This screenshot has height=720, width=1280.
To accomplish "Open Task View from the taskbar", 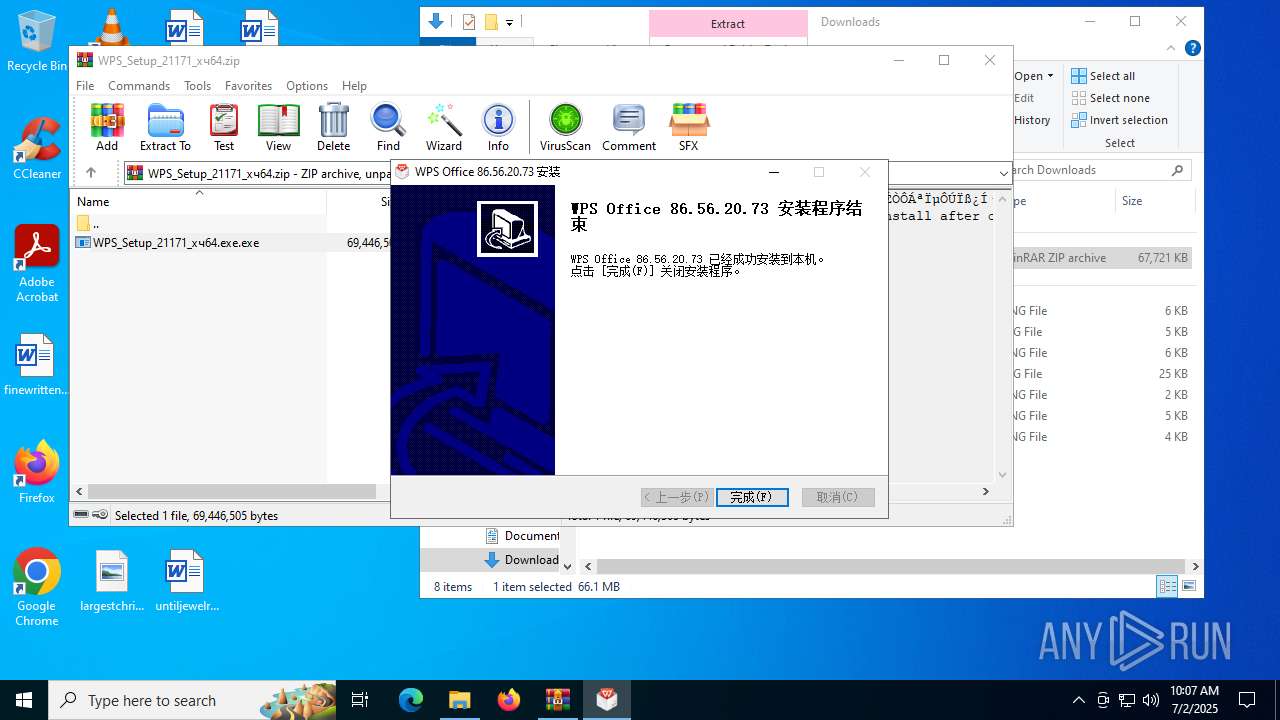I will click(x=360, y=700).
